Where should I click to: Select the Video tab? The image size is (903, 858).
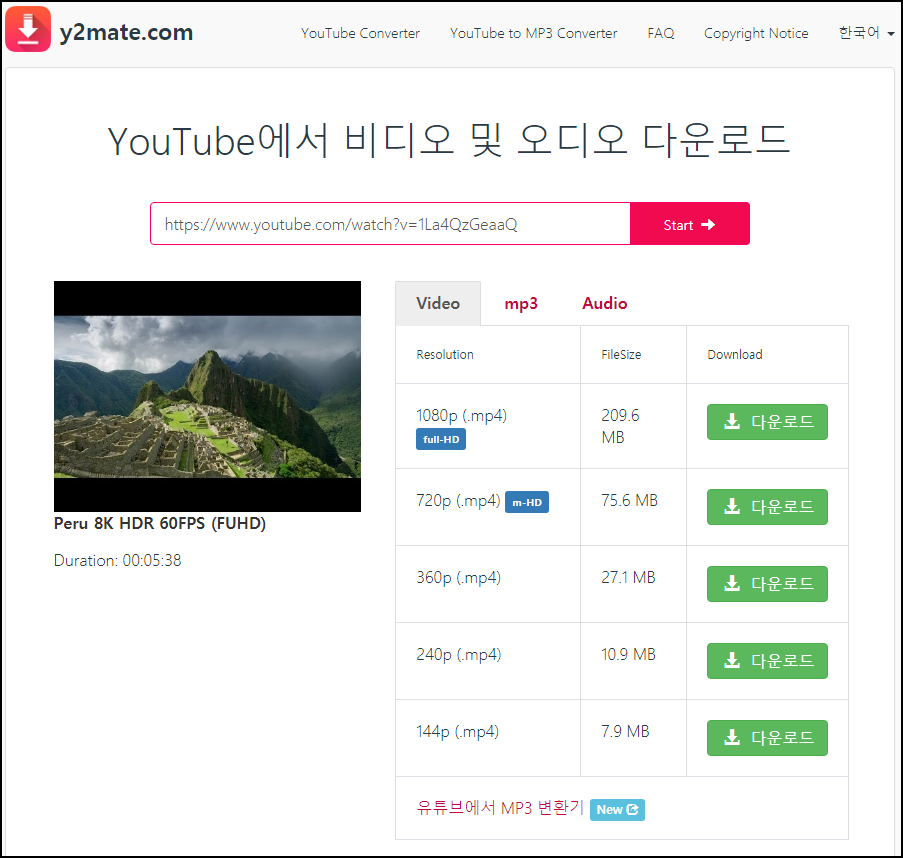click(x=438, y=303)
